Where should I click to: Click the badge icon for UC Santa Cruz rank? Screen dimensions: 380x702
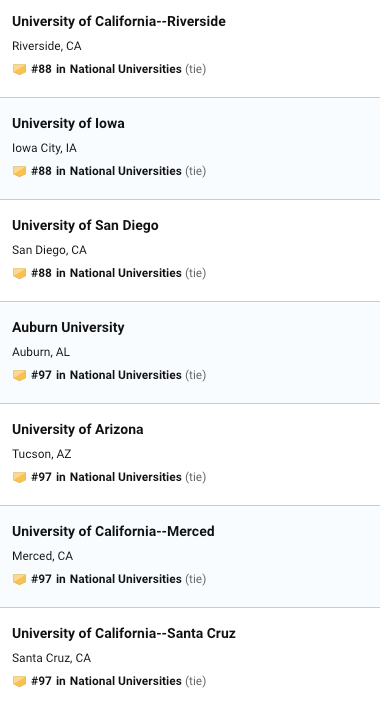(x=19, y=682)
